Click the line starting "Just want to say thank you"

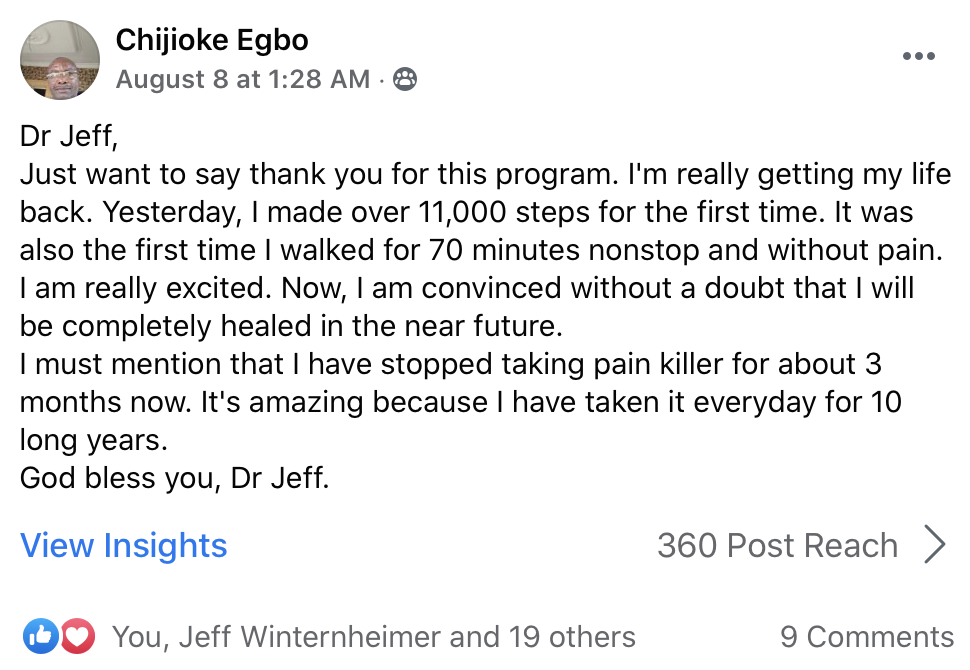pos(485,175)
